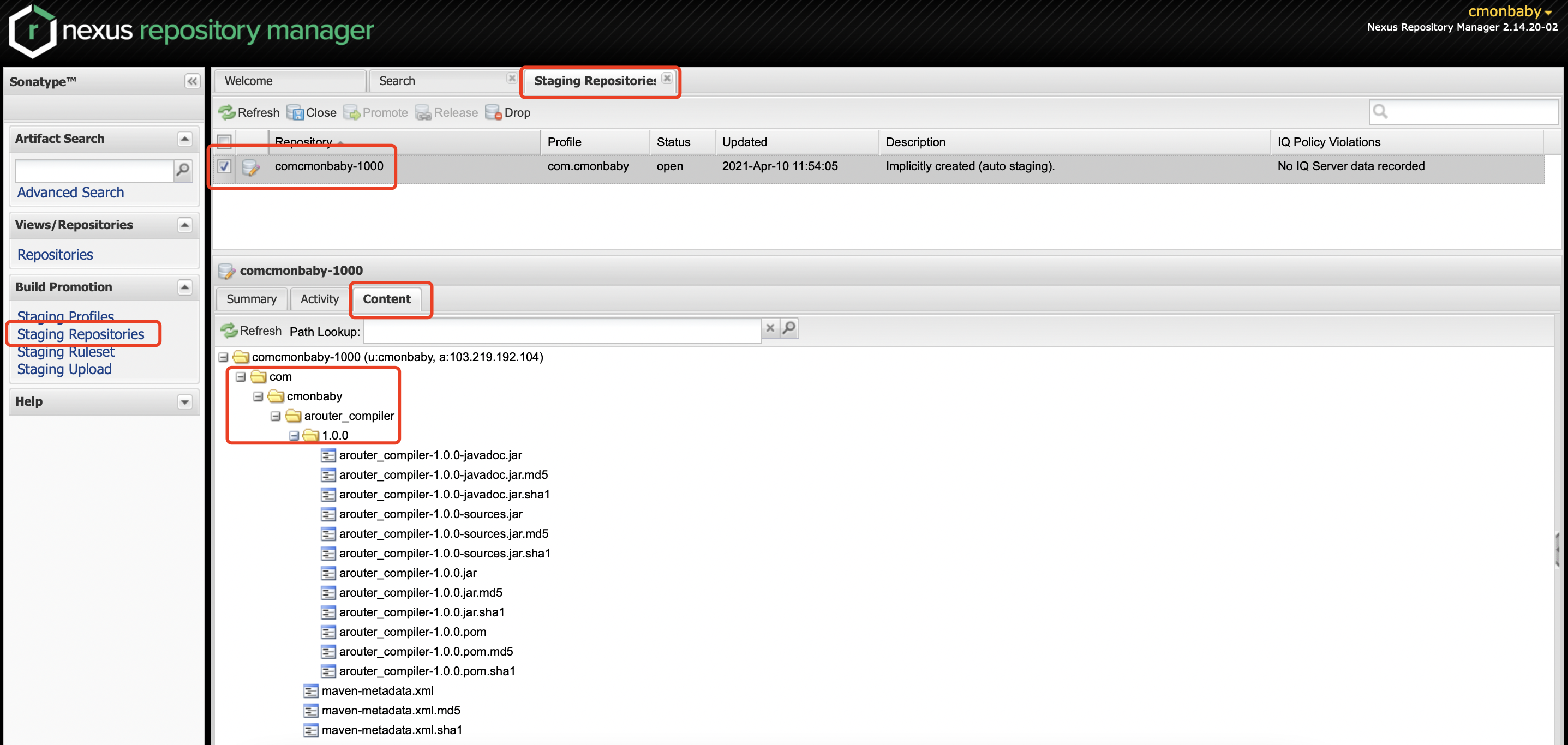Collapse the com folder node
1568x745 pixels.
click(241, 377)
